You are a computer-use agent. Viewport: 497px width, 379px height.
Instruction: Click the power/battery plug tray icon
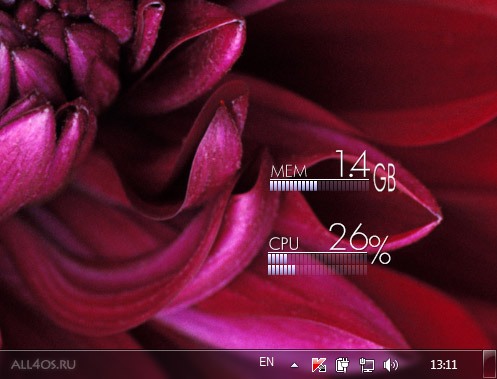coord(342,365)
